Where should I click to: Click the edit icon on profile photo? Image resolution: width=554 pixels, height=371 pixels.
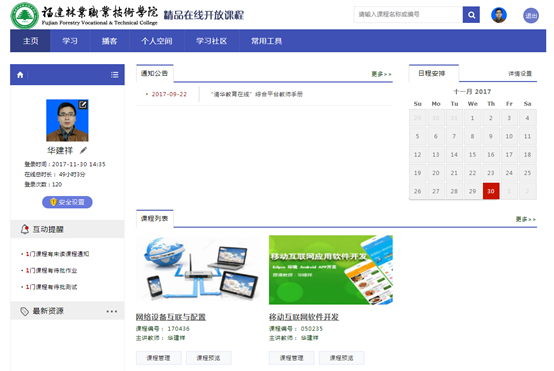pyautogui.click(x=83, y=105)
